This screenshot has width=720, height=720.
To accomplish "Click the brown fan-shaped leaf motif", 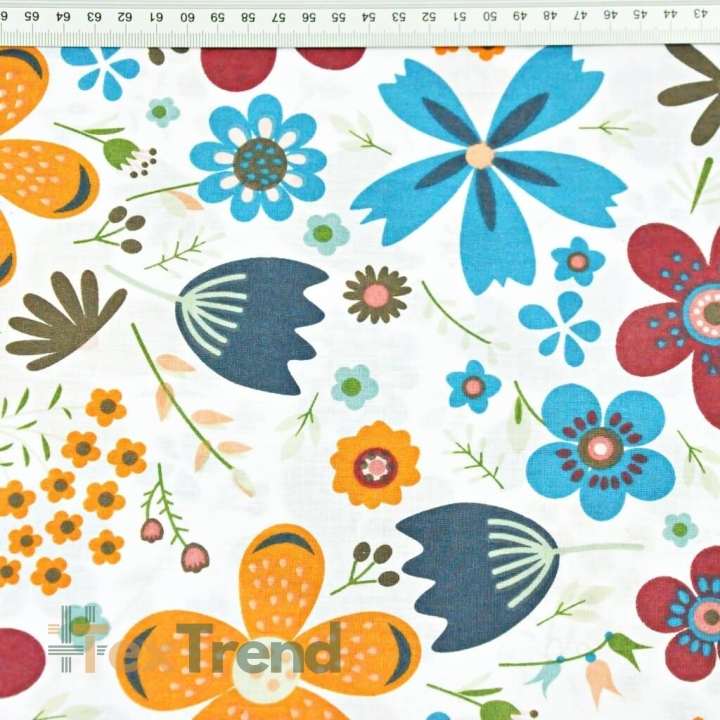I will pyautogui.click(x=64, y=319).
